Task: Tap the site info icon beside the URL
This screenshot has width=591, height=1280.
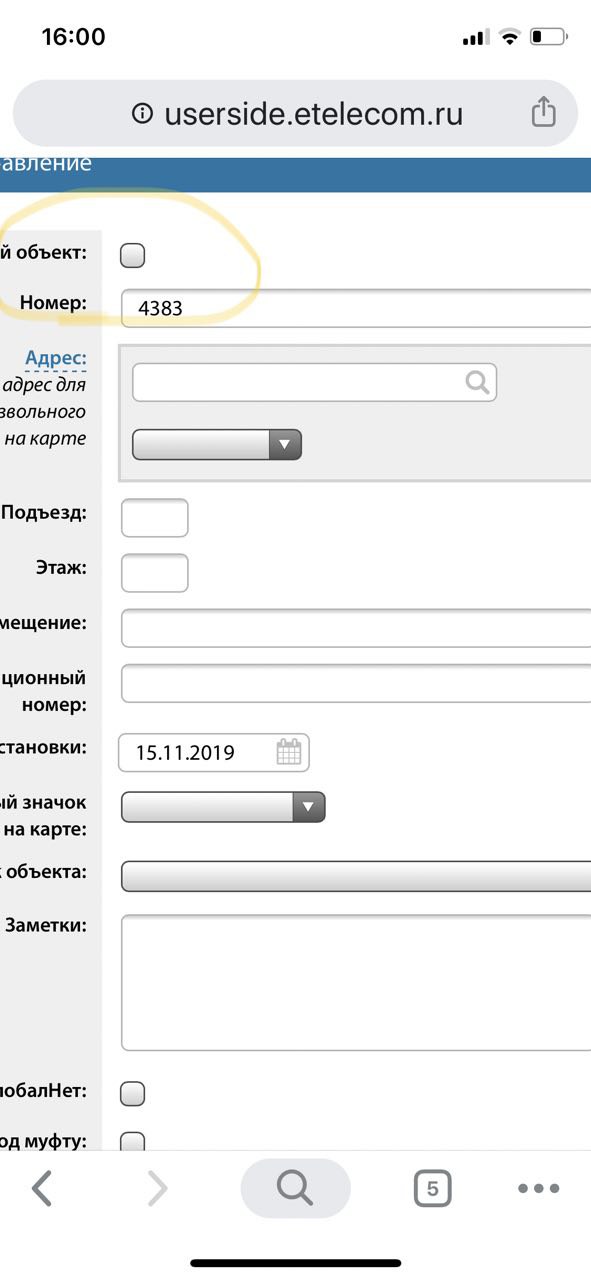Action: pos(143,114)
